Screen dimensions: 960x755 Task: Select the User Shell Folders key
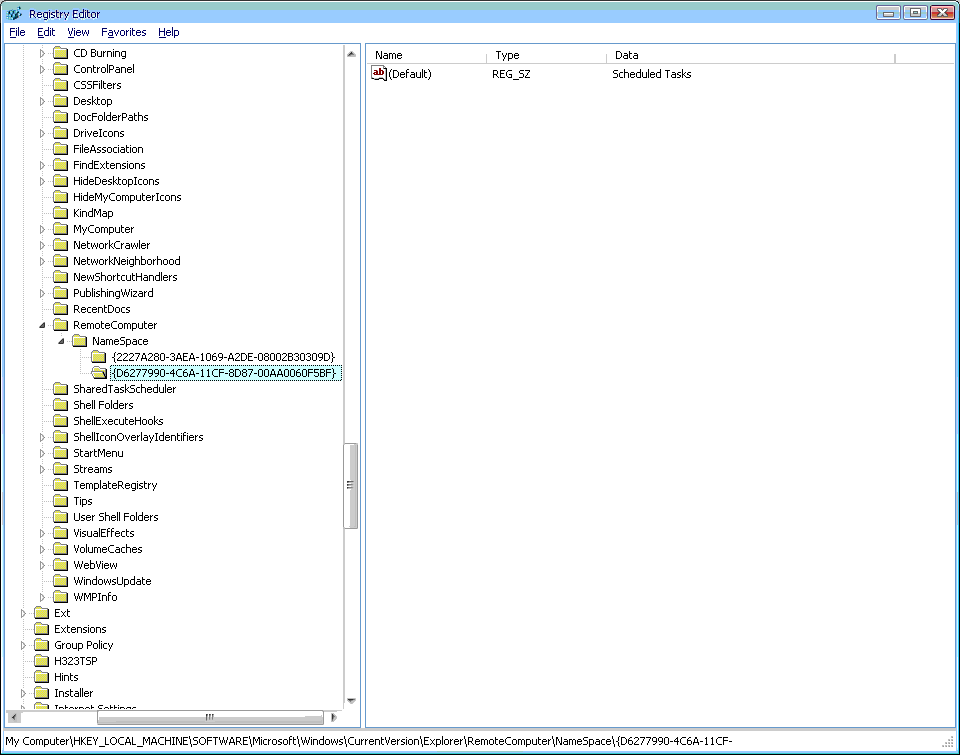[x=115, y=517]
